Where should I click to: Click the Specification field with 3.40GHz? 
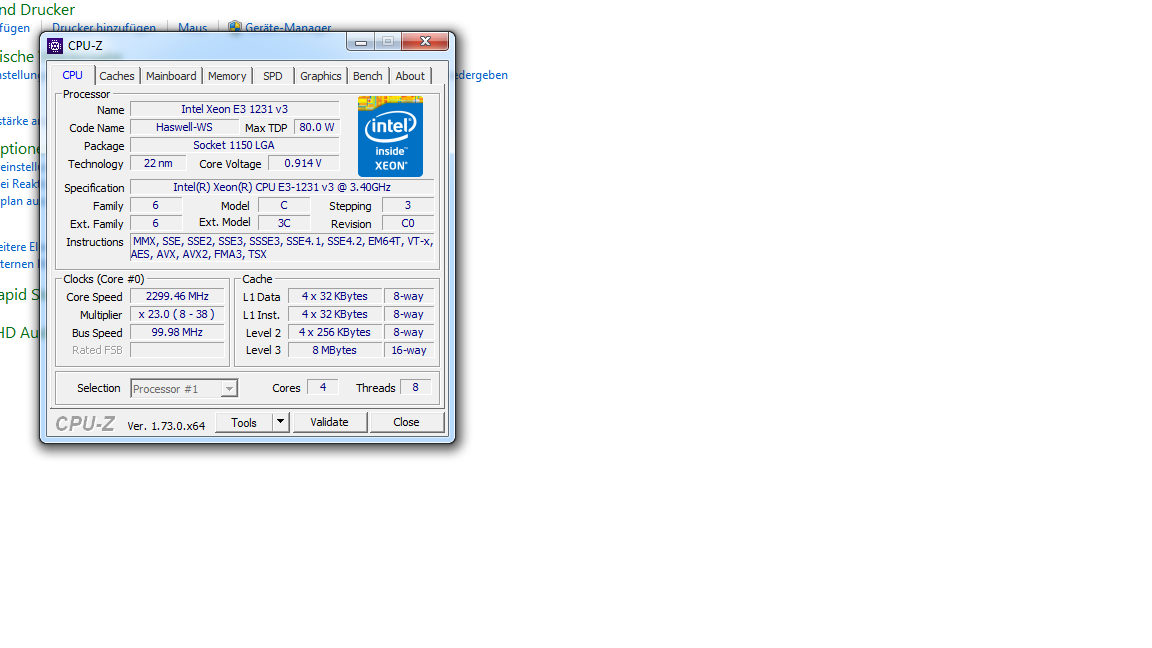tap(282, 187)
